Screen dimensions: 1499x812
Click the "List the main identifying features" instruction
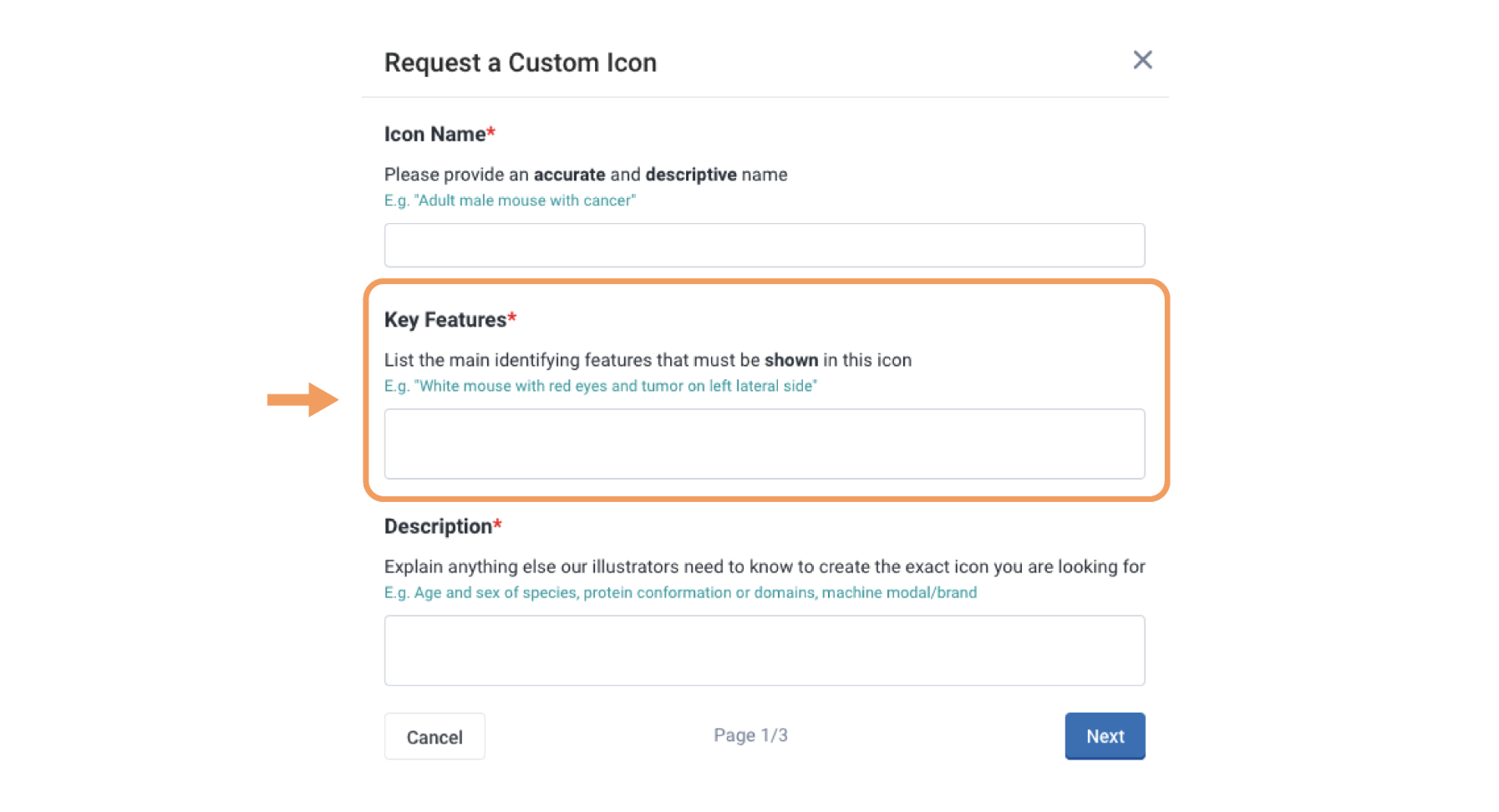click(648, 360)
